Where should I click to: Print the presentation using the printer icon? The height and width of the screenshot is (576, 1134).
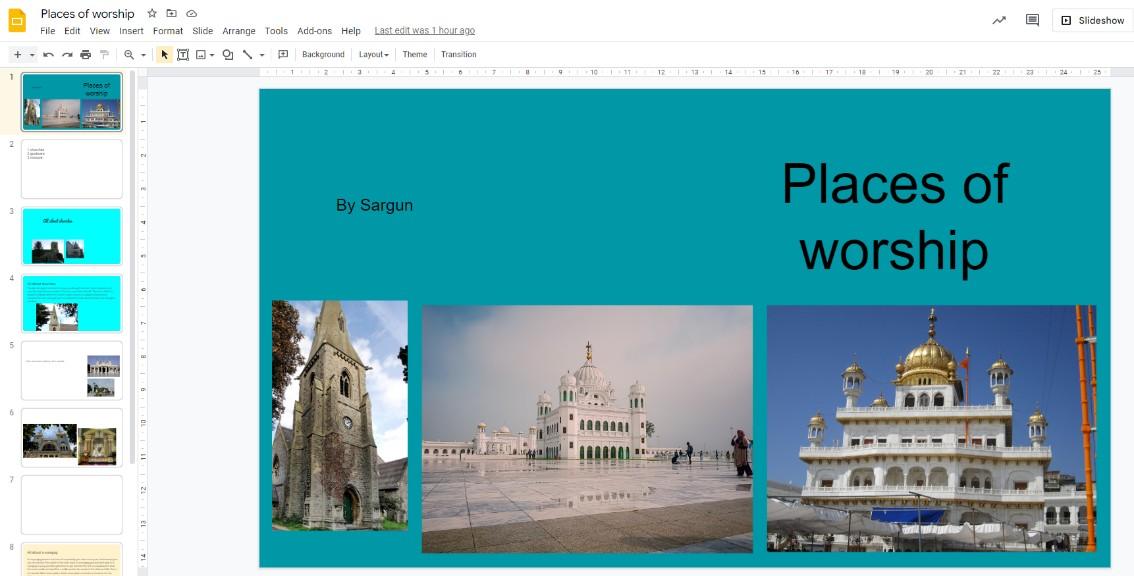pos(85,55)
